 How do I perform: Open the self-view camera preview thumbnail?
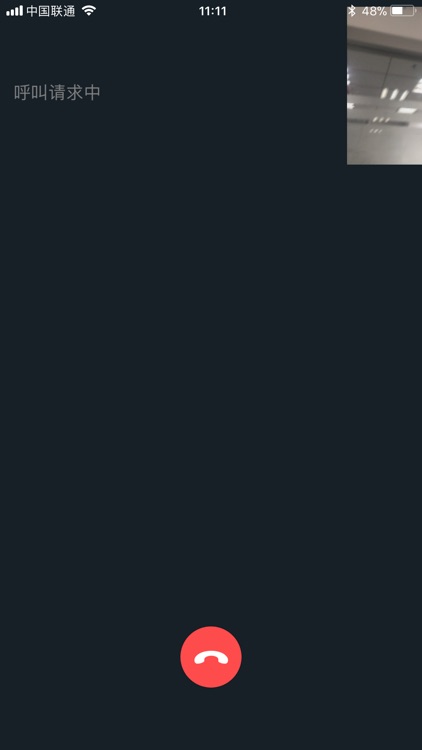coord(384,86)
